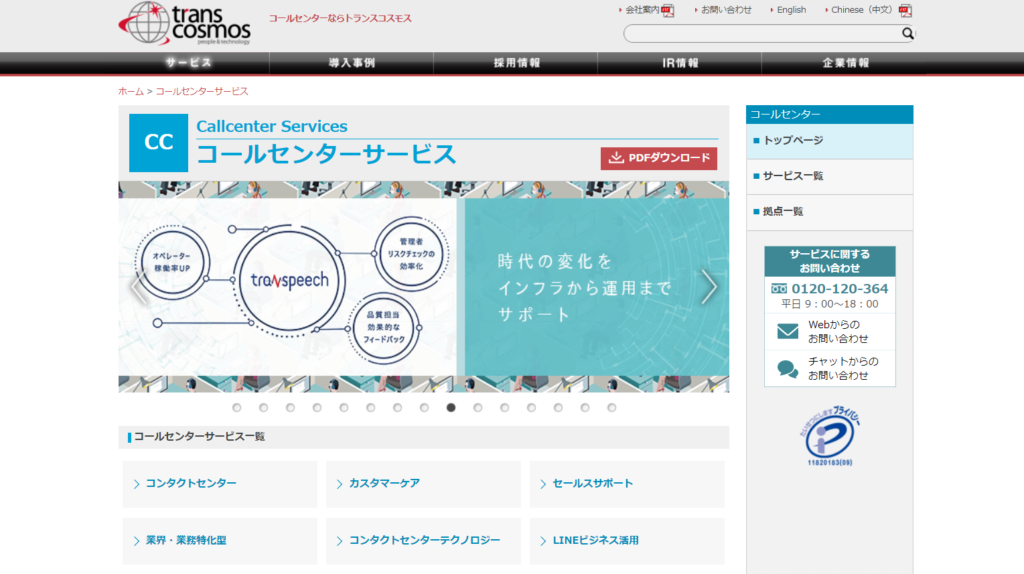Open the 導入事例 navigation menu
The width and height of the screenshot is (1024, 574).
coord(351,63)
